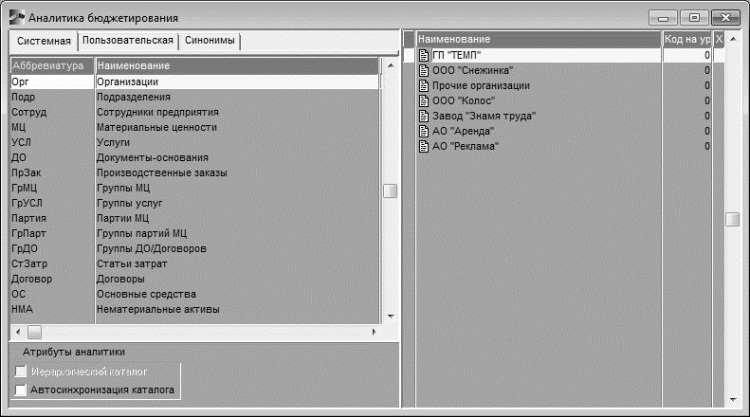750x417 pixels.
Task: Select the Прочие организации entry
Action: pos(481,86)
